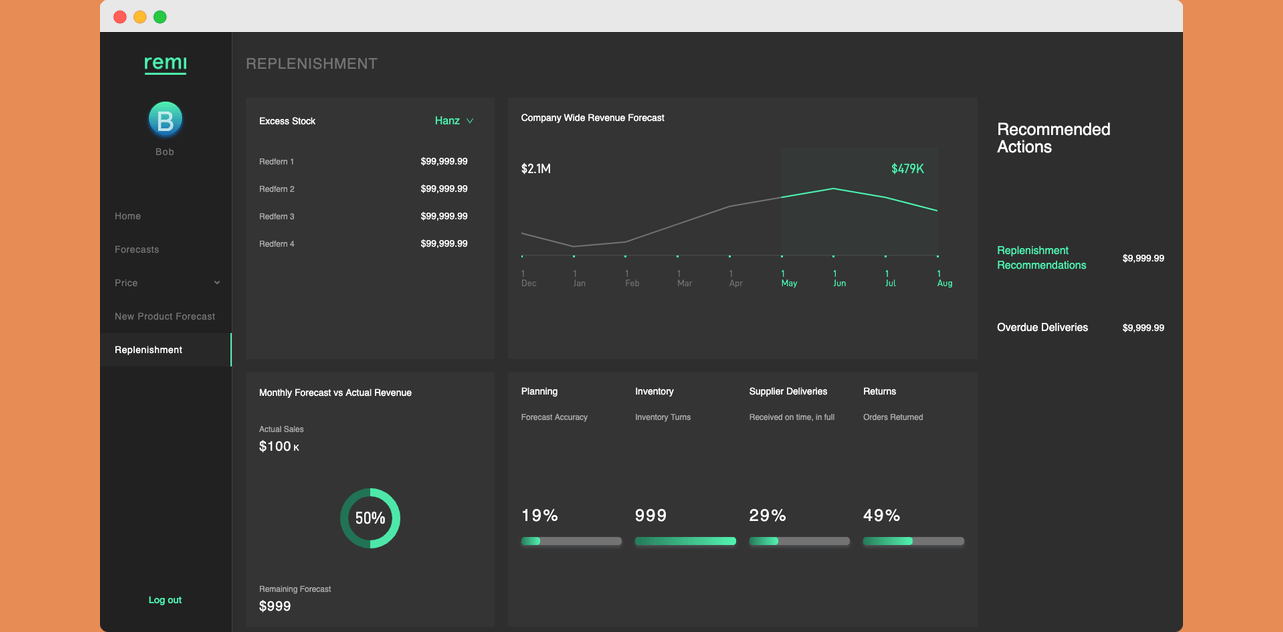Image resolution: width=1283 pixels, height=632 pixels.
Task: Select the Returns heading
Action: click(x=879, y=392)
